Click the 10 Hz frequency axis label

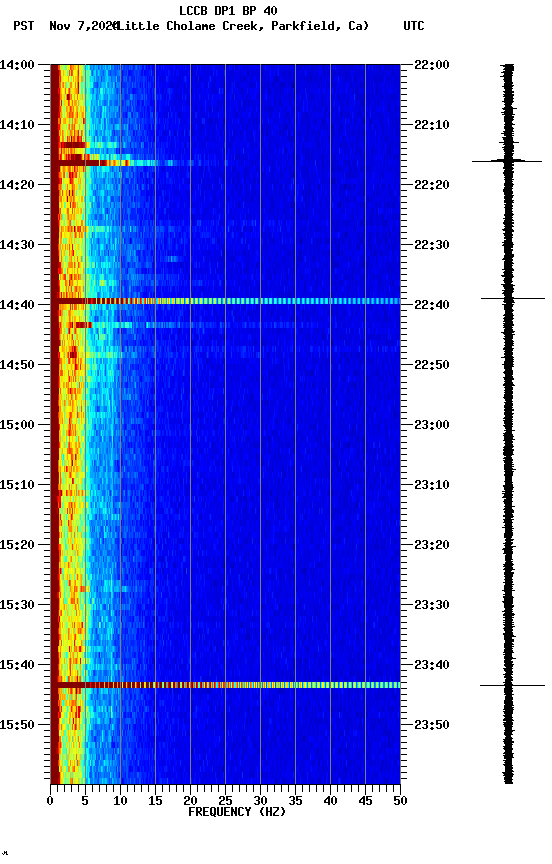pyautogui.click(x=120, y=801)
